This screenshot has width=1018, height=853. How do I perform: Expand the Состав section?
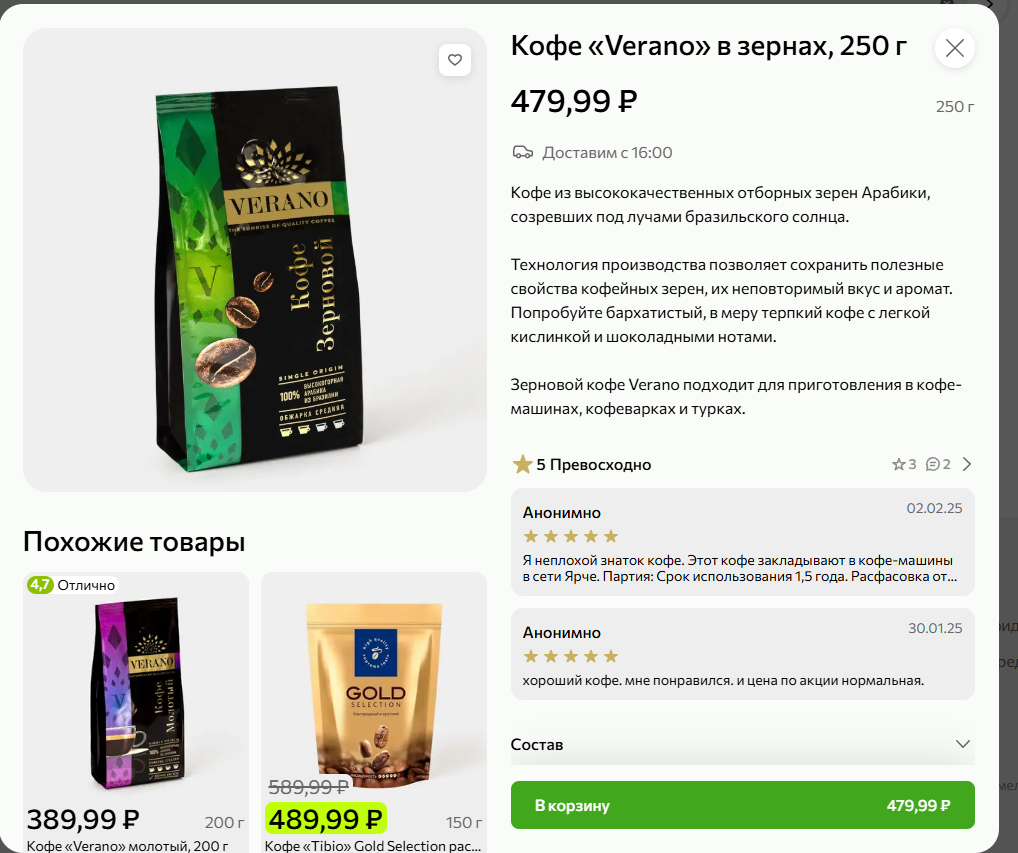(742, 744)
